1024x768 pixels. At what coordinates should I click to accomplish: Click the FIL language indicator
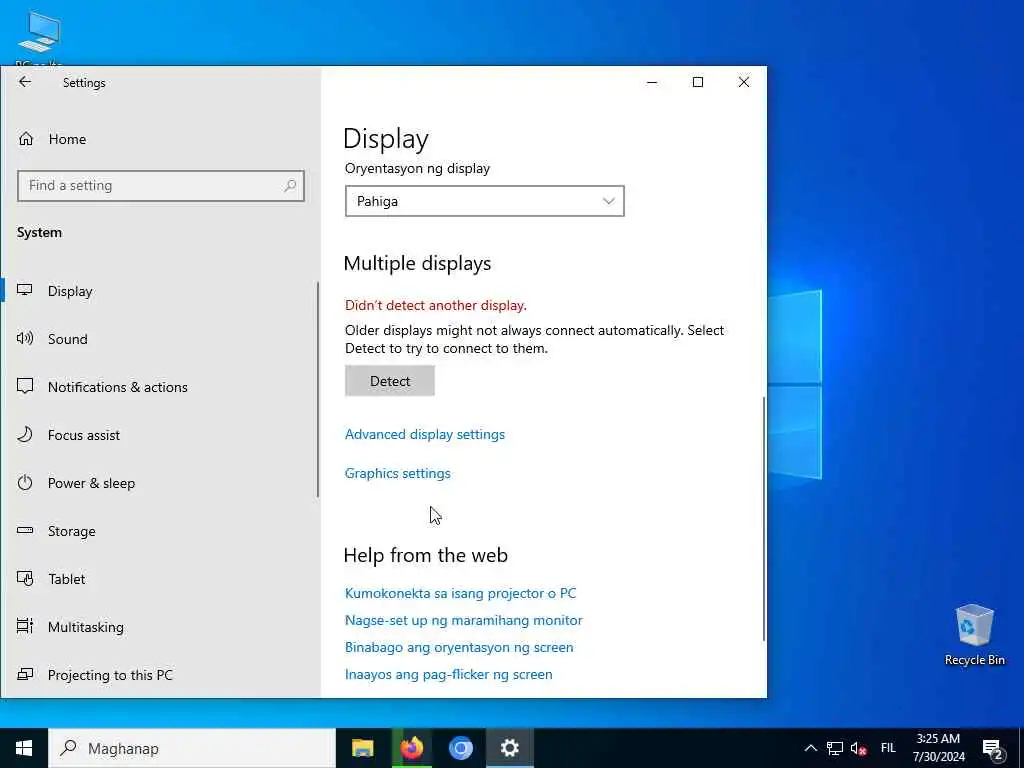point(888,748)
